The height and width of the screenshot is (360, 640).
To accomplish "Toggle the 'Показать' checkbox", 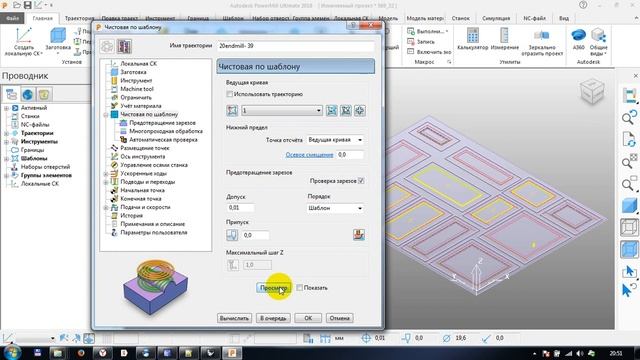I will tap(300, 288).
